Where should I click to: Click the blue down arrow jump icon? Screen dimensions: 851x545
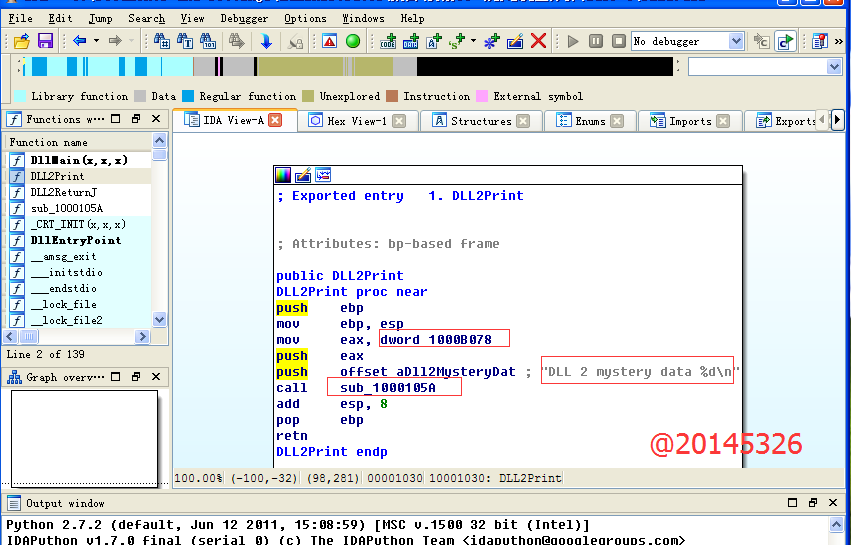pyautogui.click(x=266, y=41)
